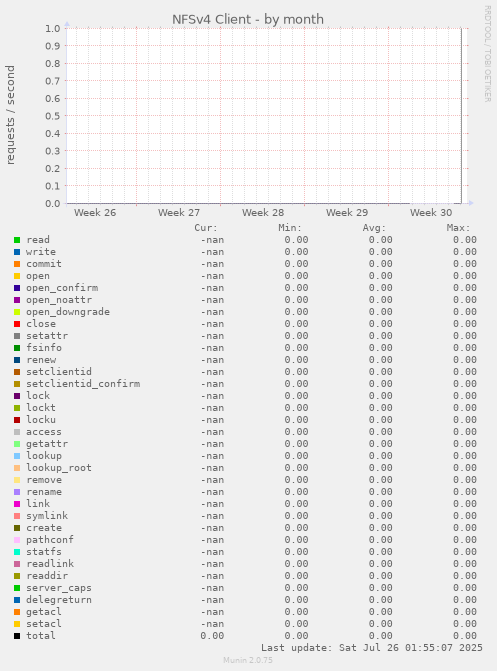Click the orange commit legend swatch

point(17,264)
